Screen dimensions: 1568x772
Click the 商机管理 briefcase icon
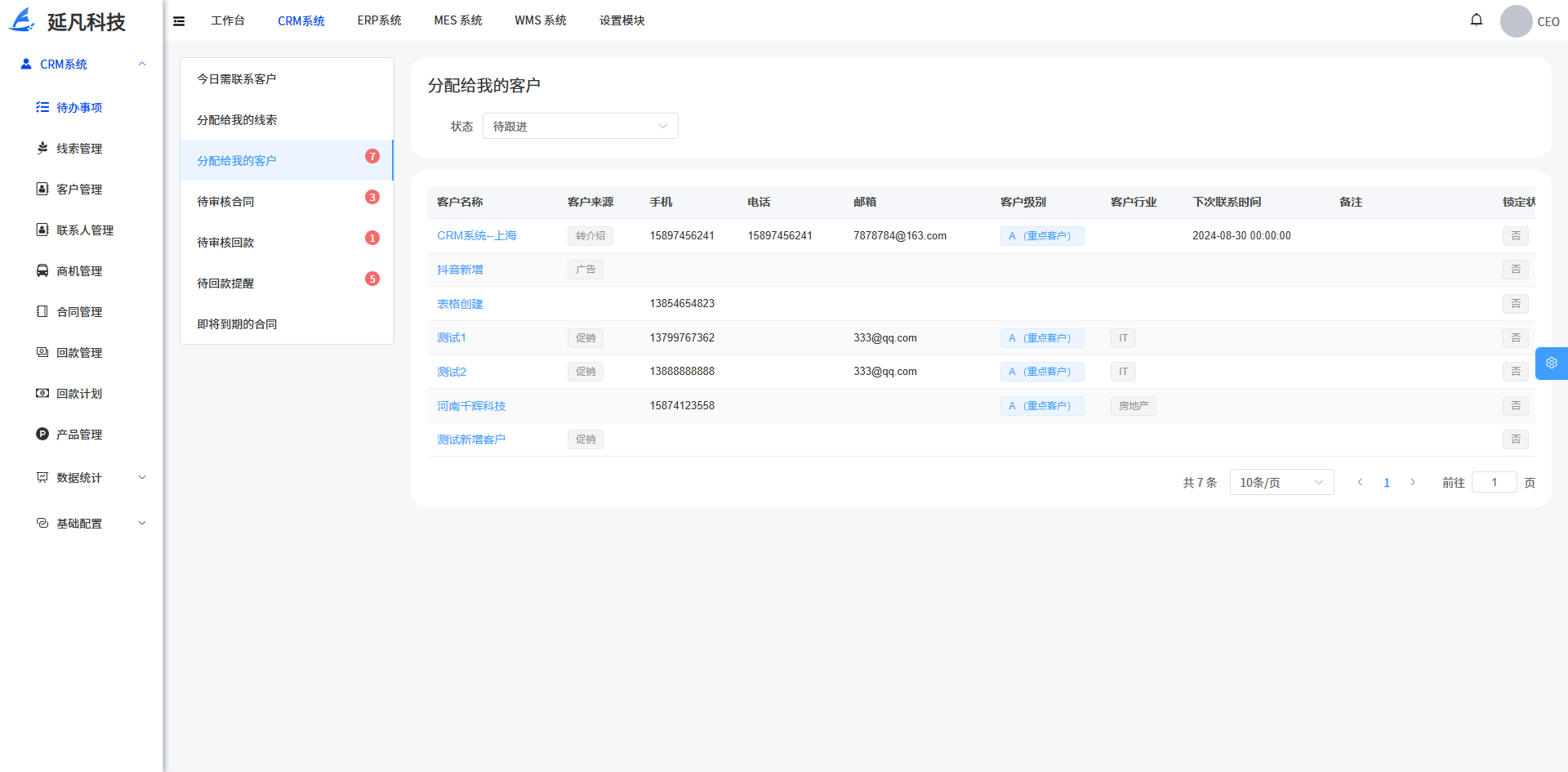[42, 270]
